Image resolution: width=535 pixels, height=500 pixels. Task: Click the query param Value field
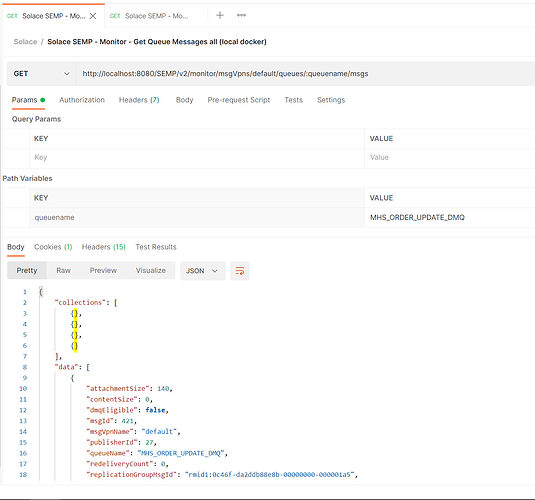450,158
